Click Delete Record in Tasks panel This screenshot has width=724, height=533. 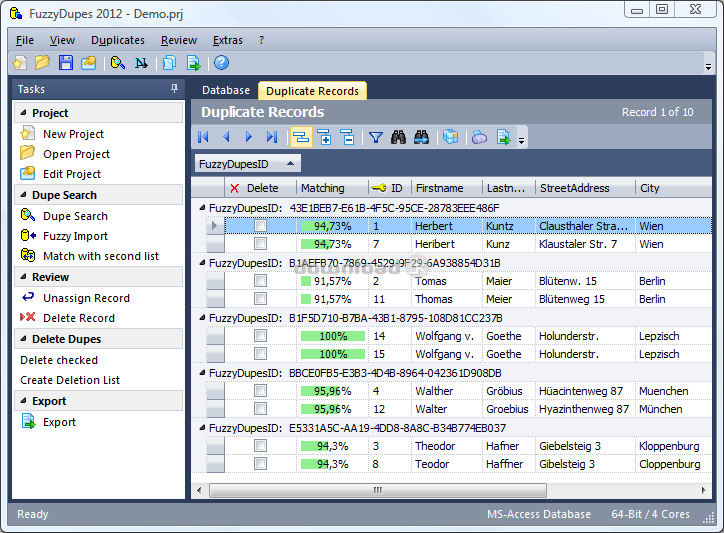pyautogui.click(x=79, y=318)
